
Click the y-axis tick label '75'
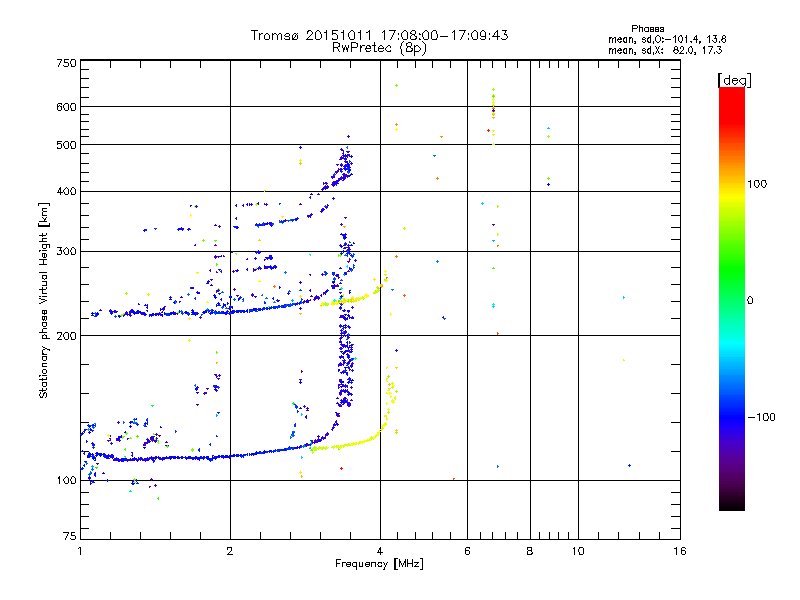70,536
